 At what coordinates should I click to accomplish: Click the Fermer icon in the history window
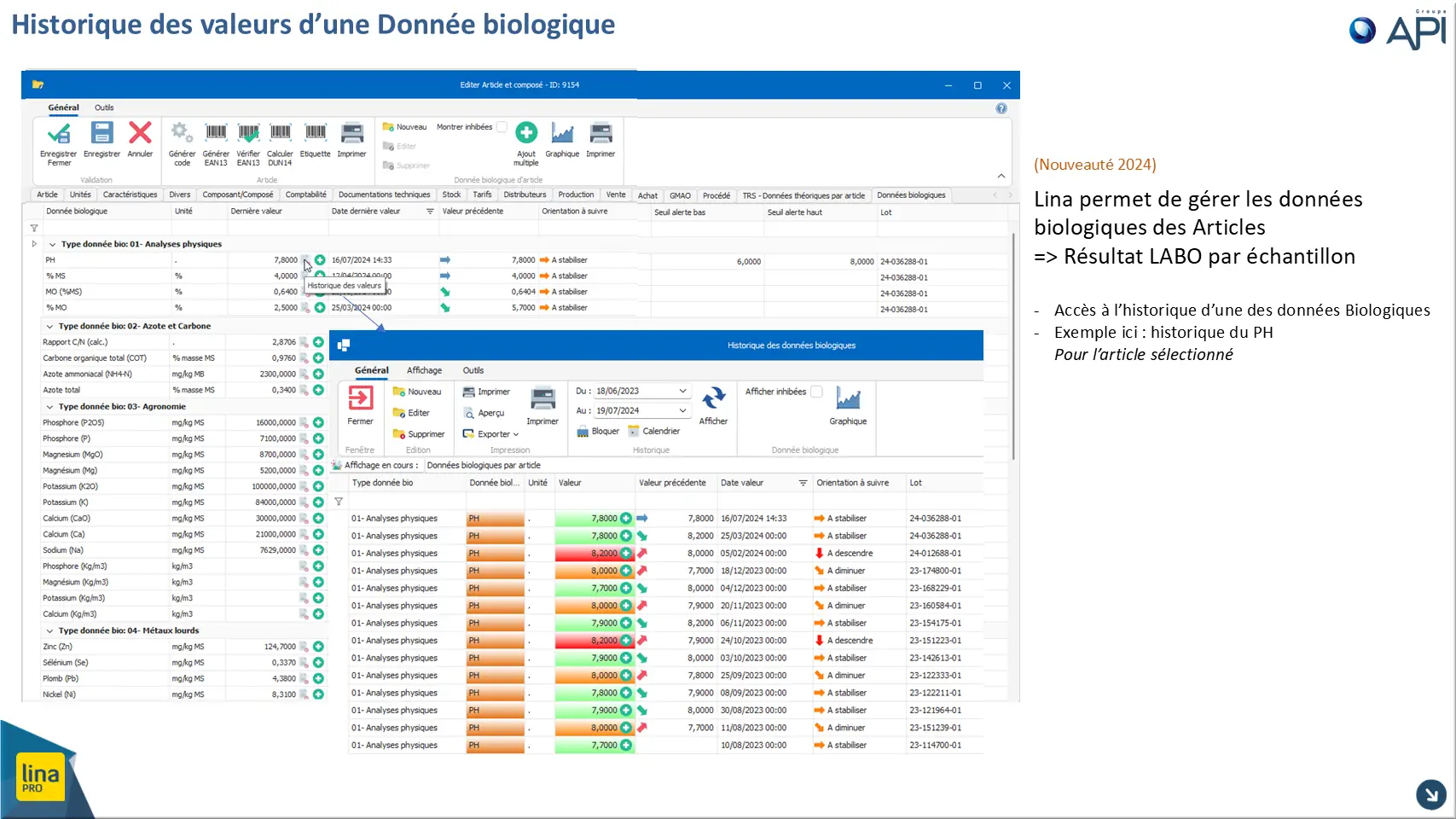[361, 398]
